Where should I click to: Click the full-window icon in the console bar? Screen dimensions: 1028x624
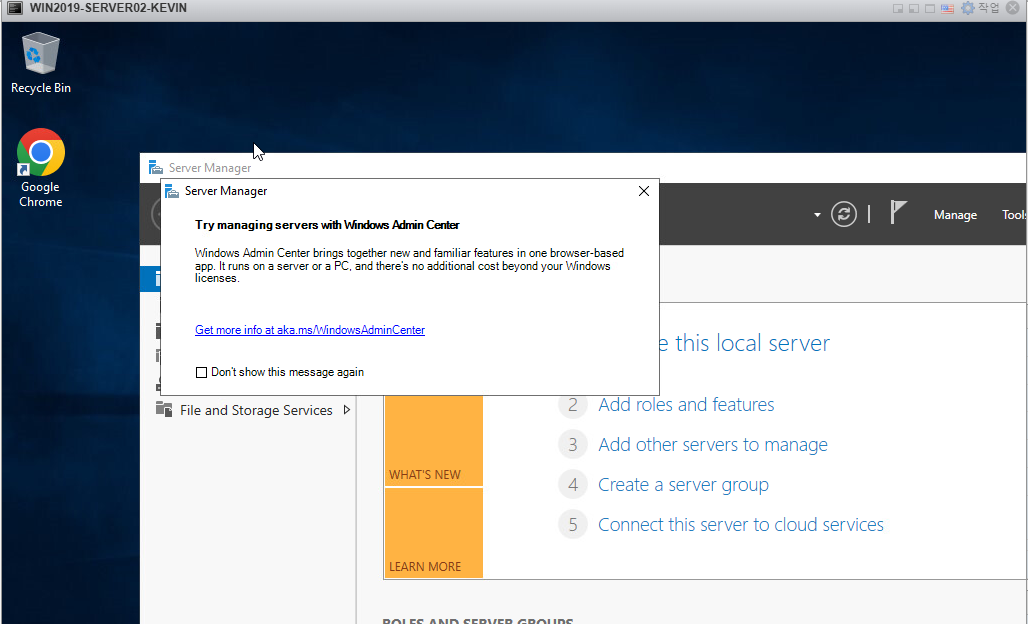(x=930, y=9)
